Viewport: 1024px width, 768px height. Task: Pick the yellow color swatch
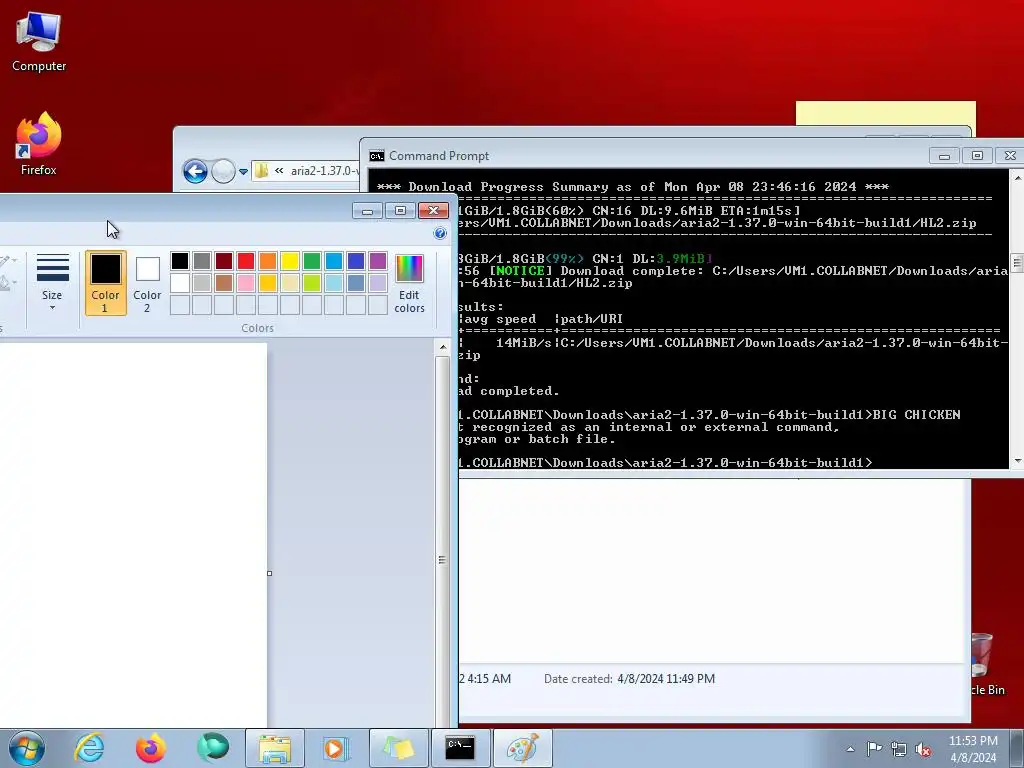(x=290, y=261)
